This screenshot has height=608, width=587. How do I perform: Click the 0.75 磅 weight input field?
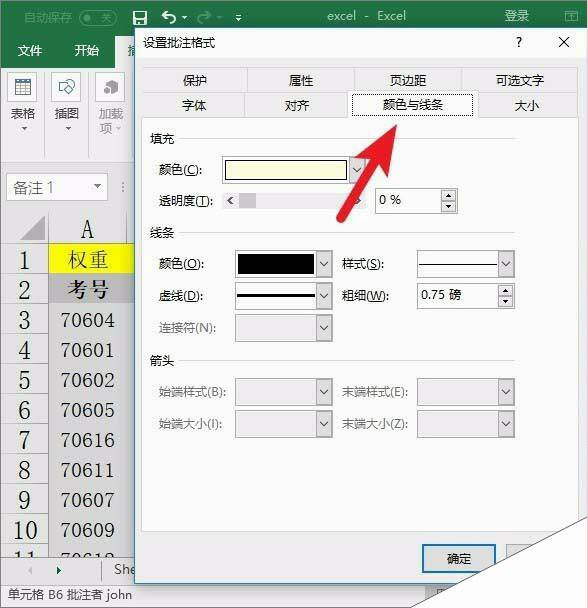458,295
